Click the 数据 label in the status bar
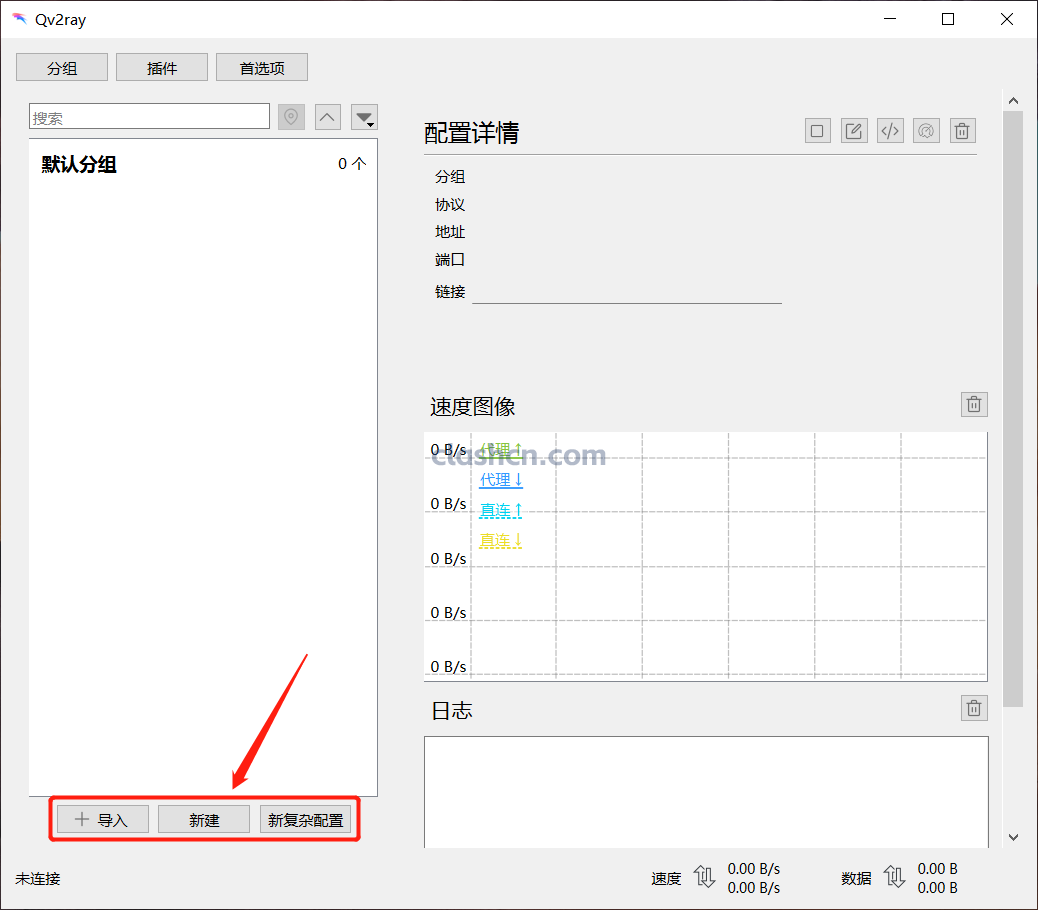Viewport: 1038px width, 910px height. 856,878
